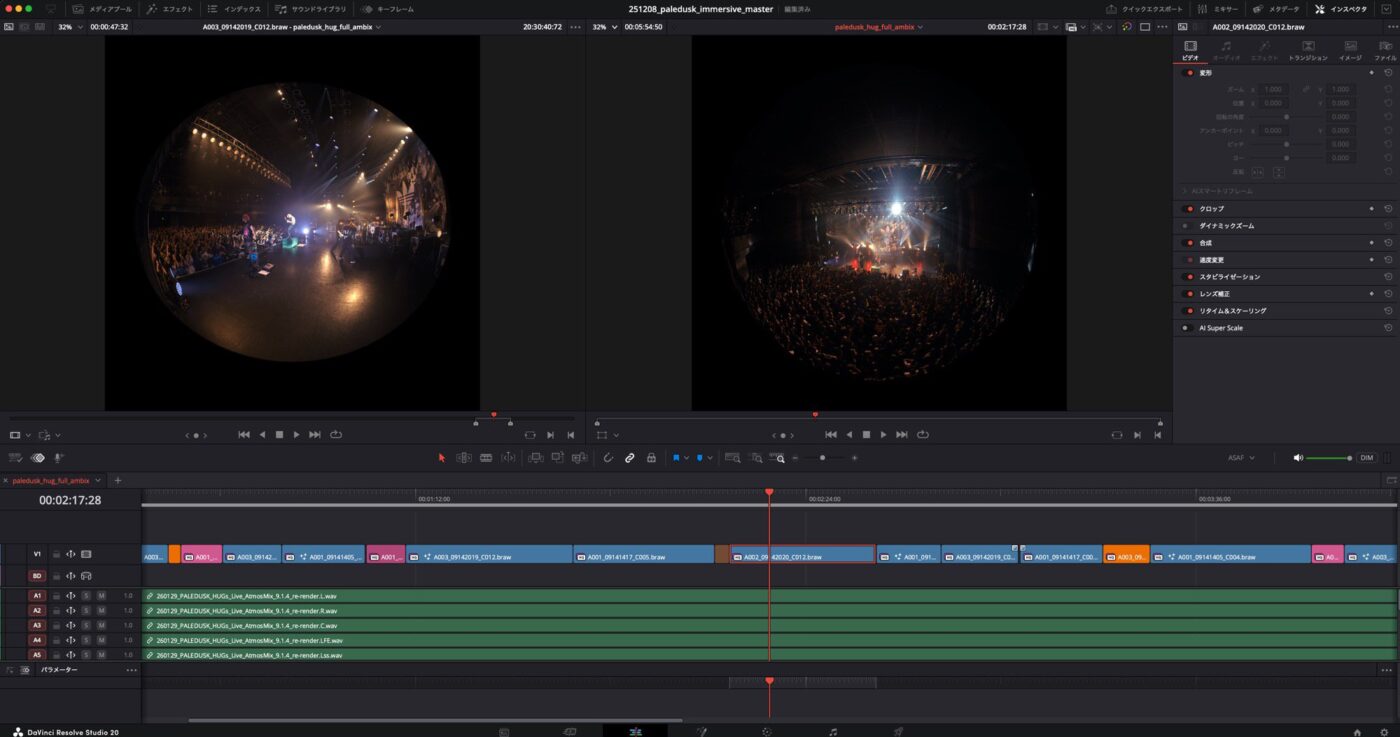Viewport: 1400px width, 737px height.
Task: Toggle 変形 (Transform) section enable switch
Action: (x=1188, y=73)
